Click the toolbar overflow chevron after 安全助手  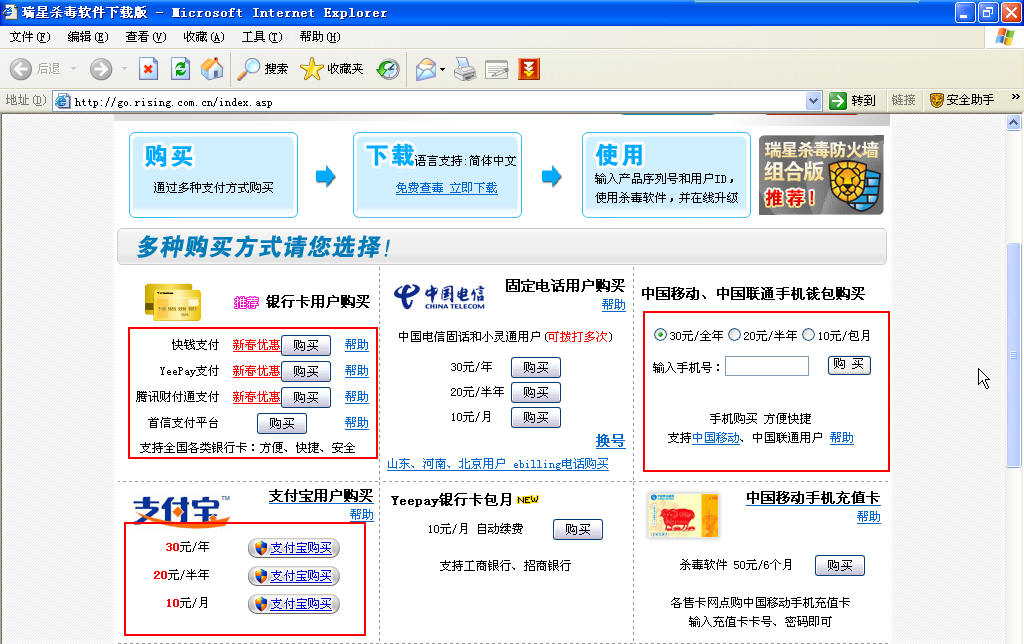1015,97
